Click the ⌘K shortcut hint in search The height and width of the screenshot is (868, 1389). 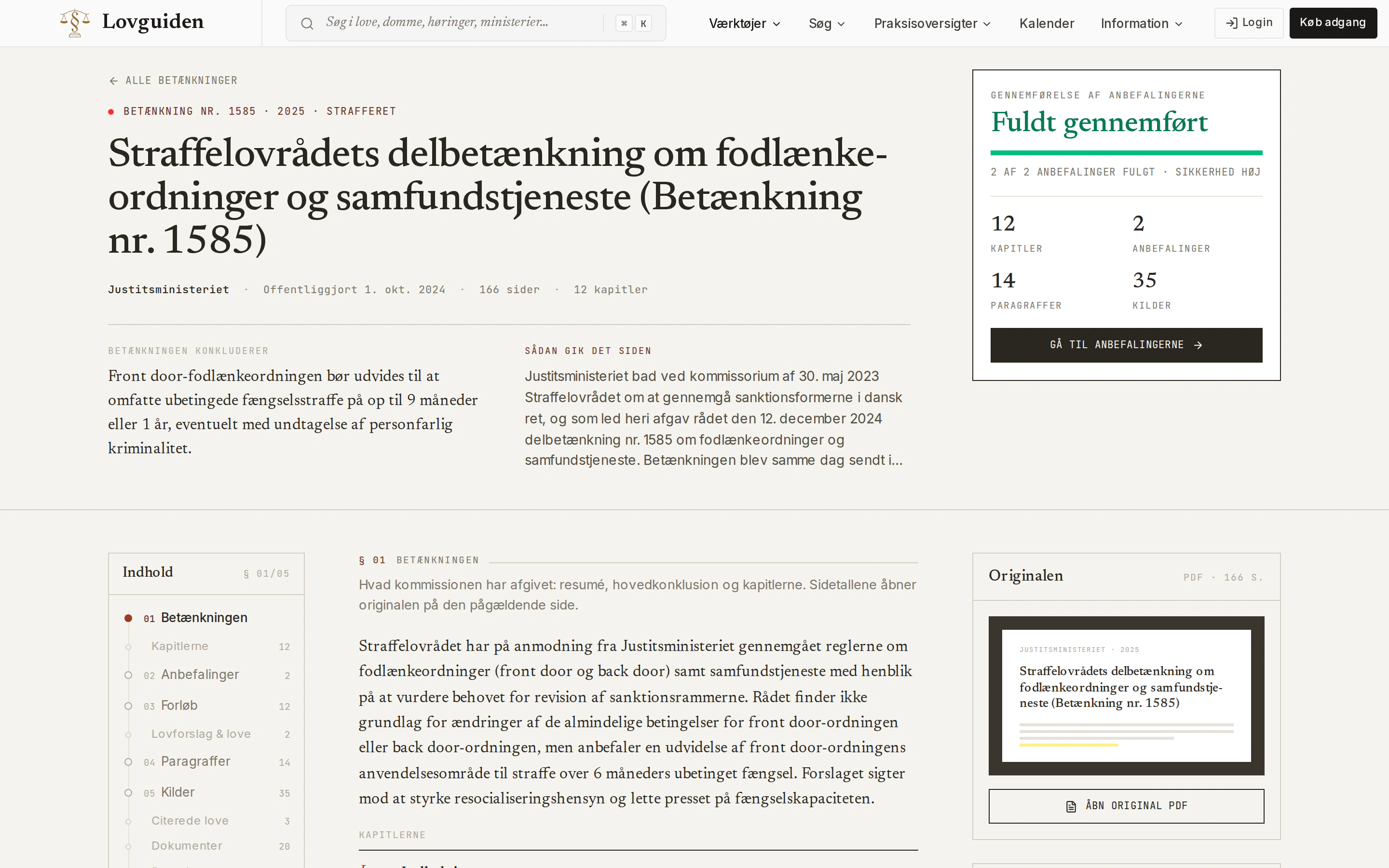[633, 24]
